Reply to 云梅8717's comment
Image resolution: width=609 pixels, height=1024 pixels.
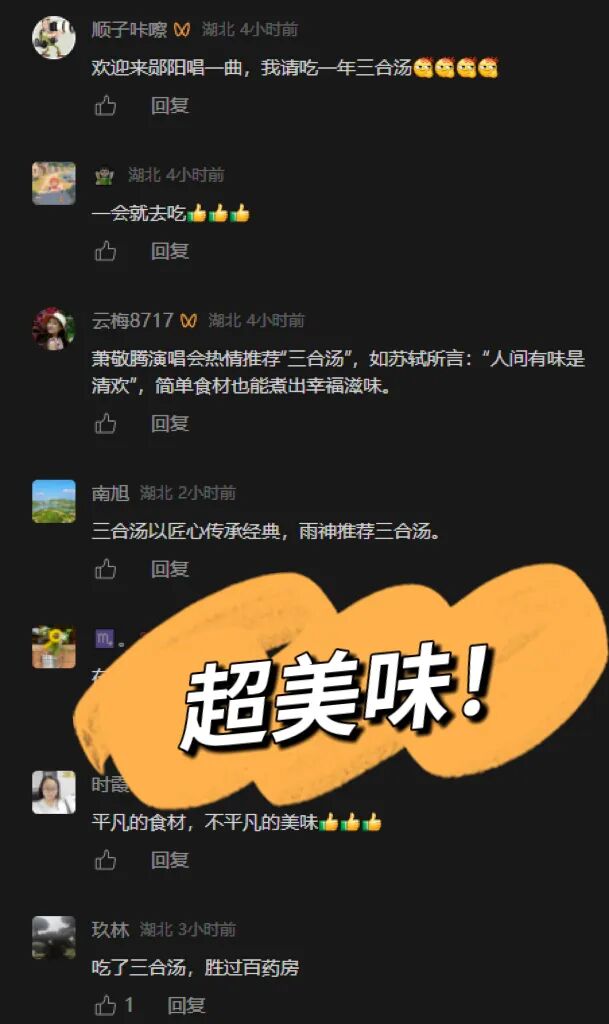(170, 424)
